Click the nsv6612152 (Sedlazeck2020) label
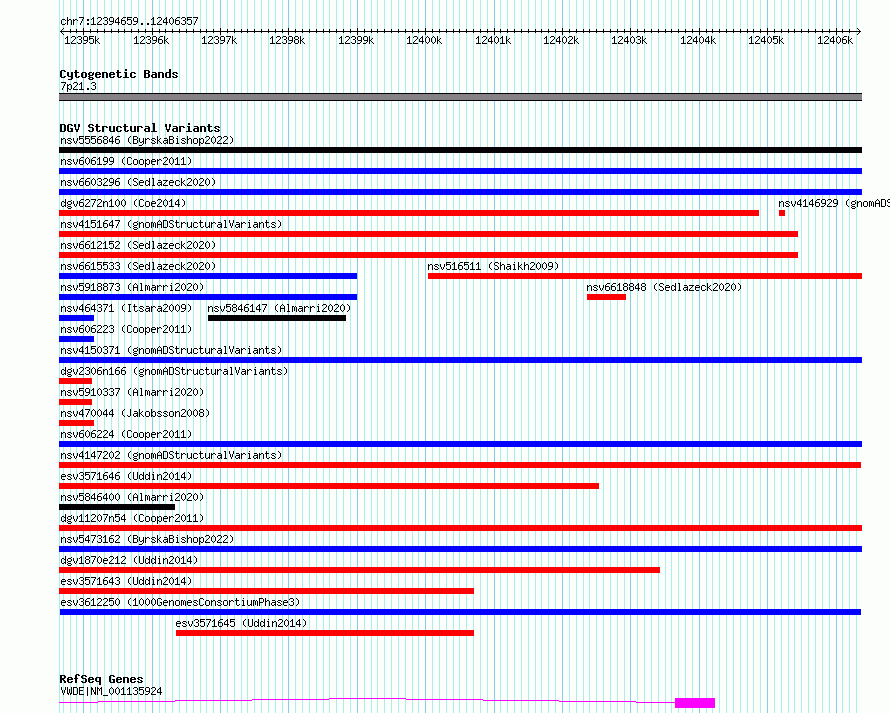Viewport: 890px width, 713px height. 138,245
